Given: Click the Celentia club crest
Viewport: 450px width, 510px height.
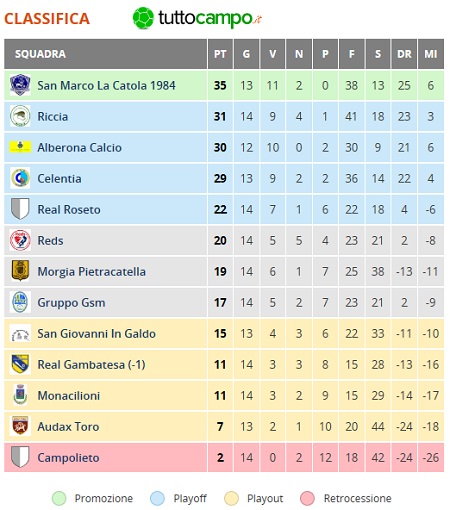Looking at the screenshot, I should (x=20, y=178).
